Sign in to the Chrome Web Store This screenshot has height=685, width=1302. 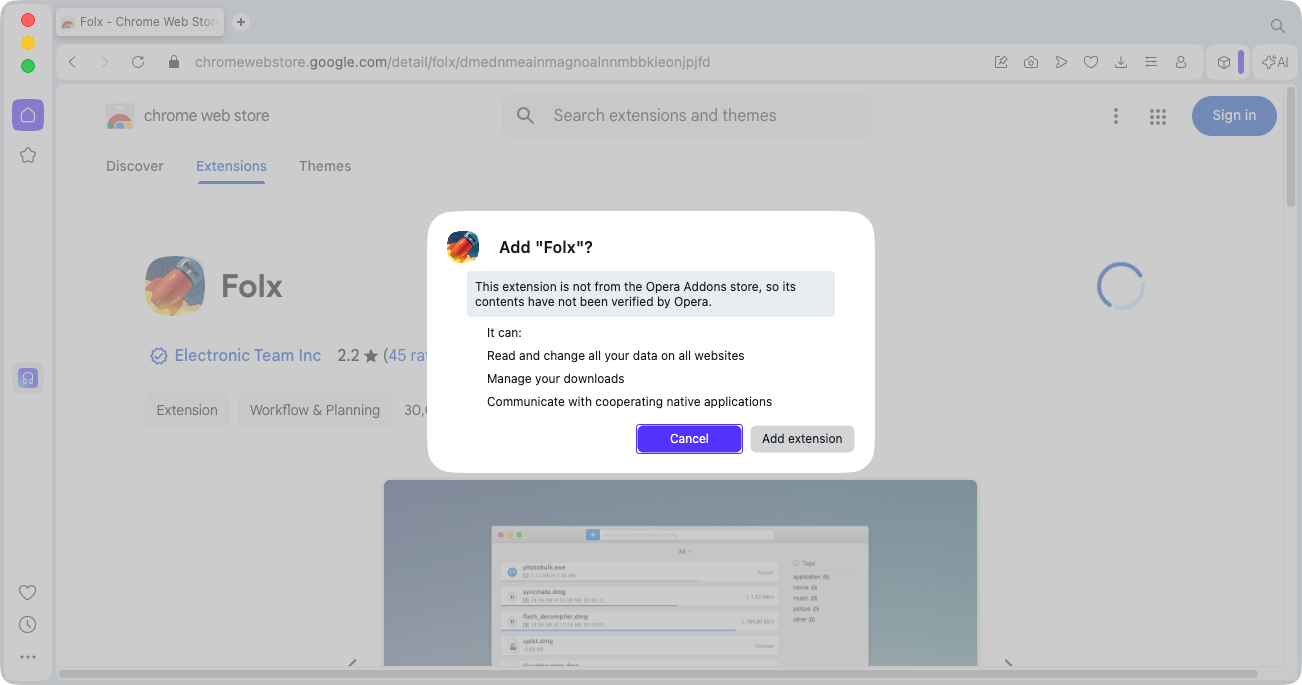tap(1234, 116)
